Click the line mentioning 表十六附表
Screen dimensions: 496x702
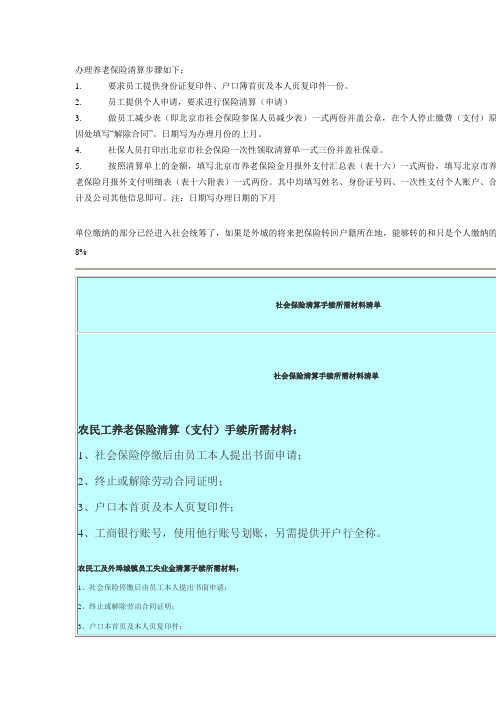point(286,182)
